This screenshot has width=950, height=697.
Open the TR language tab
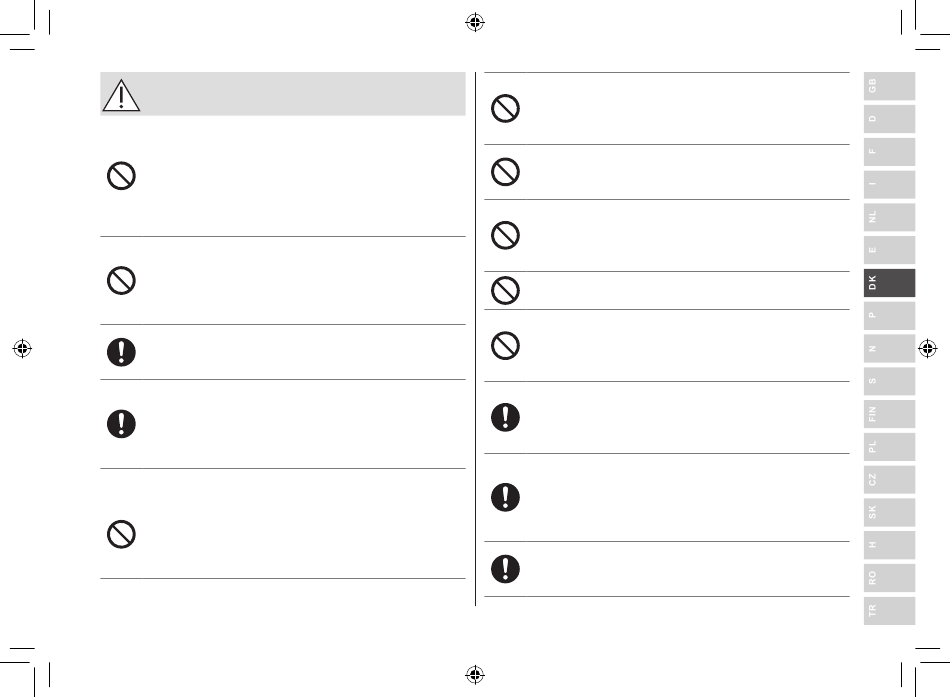pyautogui.click(x=889, y=610)
